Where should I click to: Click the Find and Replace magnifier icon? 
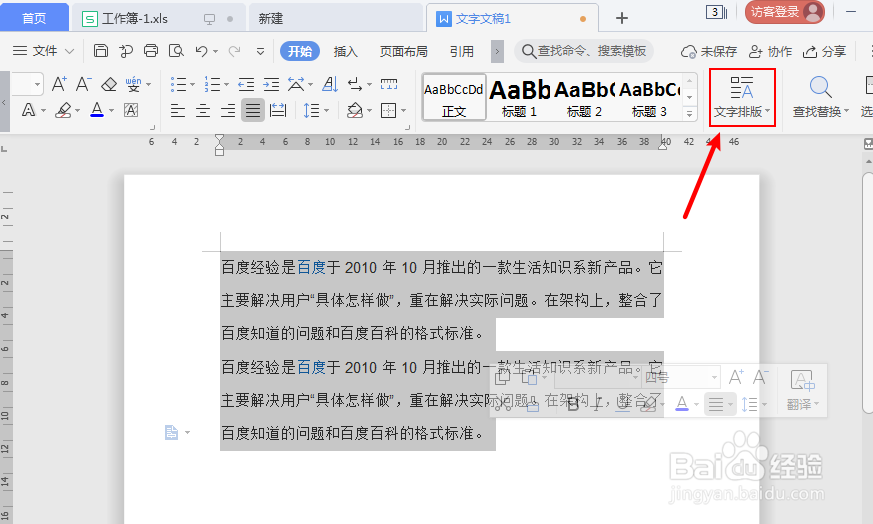(820, 87)
